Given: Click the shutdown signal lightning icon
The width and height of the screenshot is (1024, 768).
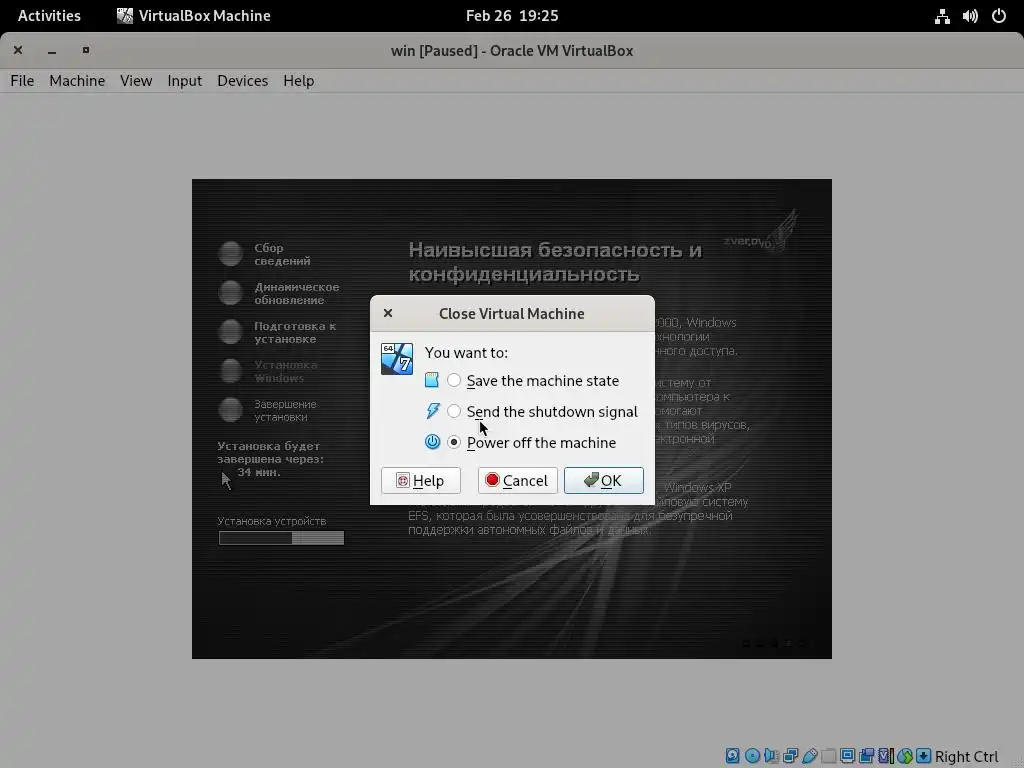Looking at the screenshot, I should [432, 411].
